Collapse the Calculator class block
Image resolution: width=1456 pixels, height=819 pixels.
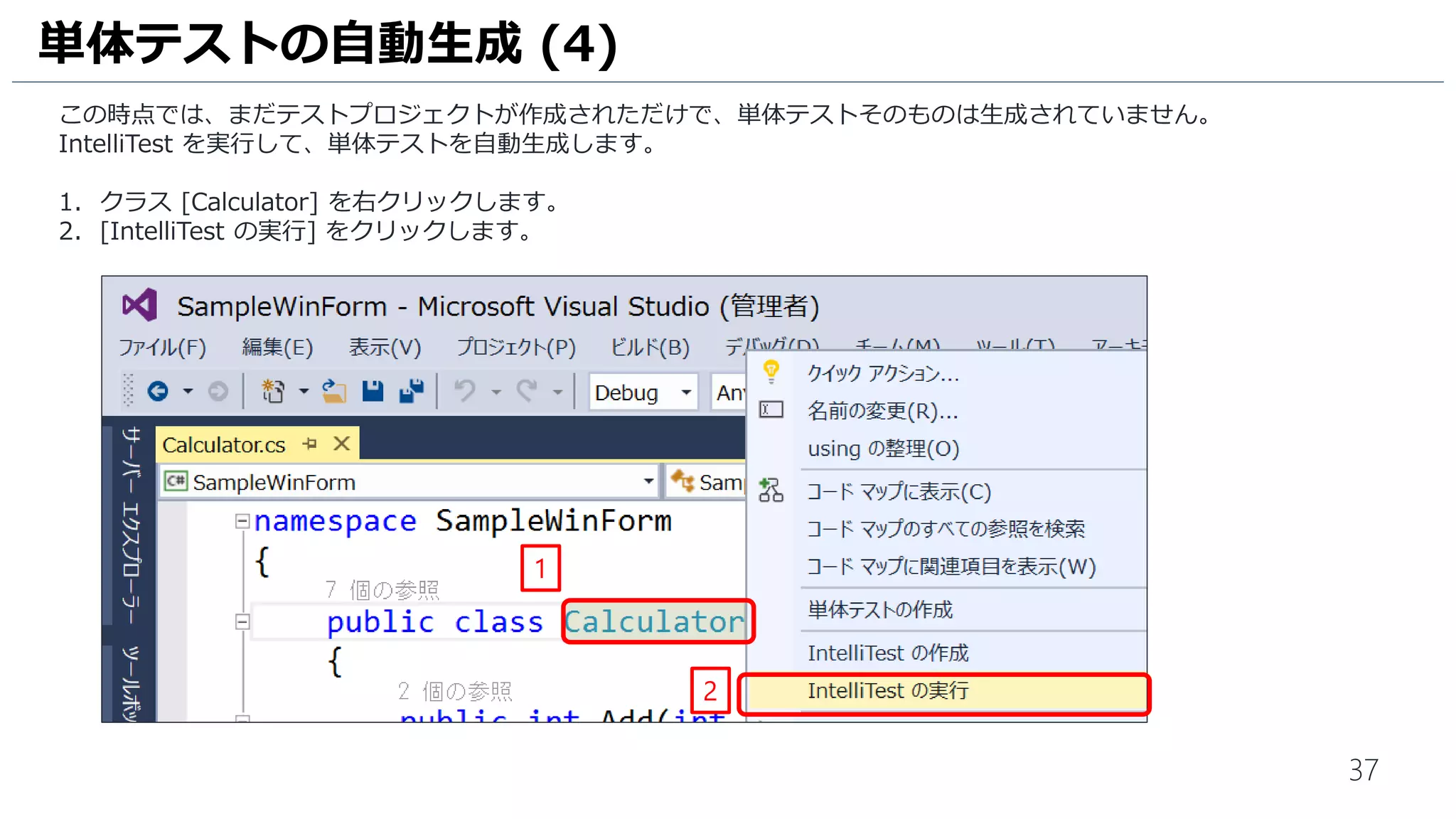(x=242, y=621)
